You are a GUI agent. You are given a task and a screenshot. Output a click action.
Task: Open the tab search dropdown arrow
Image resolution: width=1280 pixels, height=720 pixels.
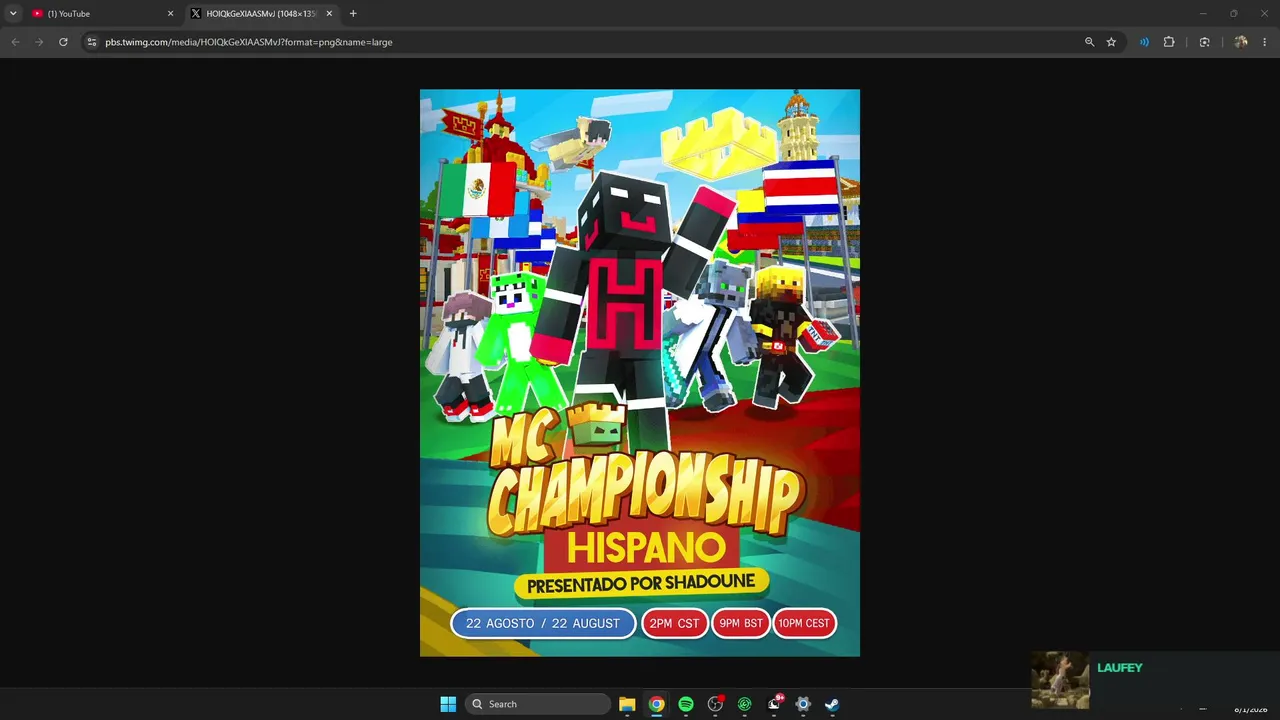tap(13, 13)
